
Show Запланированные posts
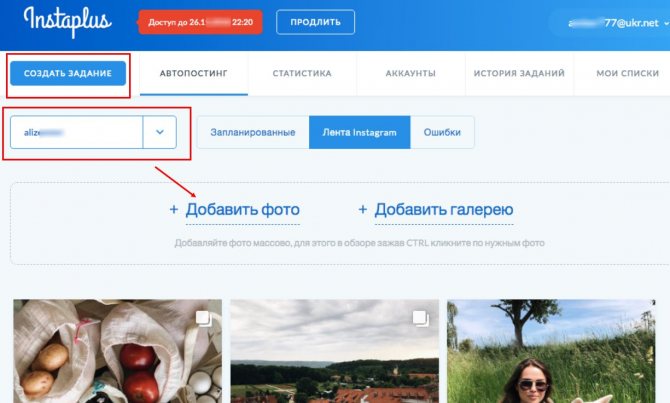[x=253, y=132]
